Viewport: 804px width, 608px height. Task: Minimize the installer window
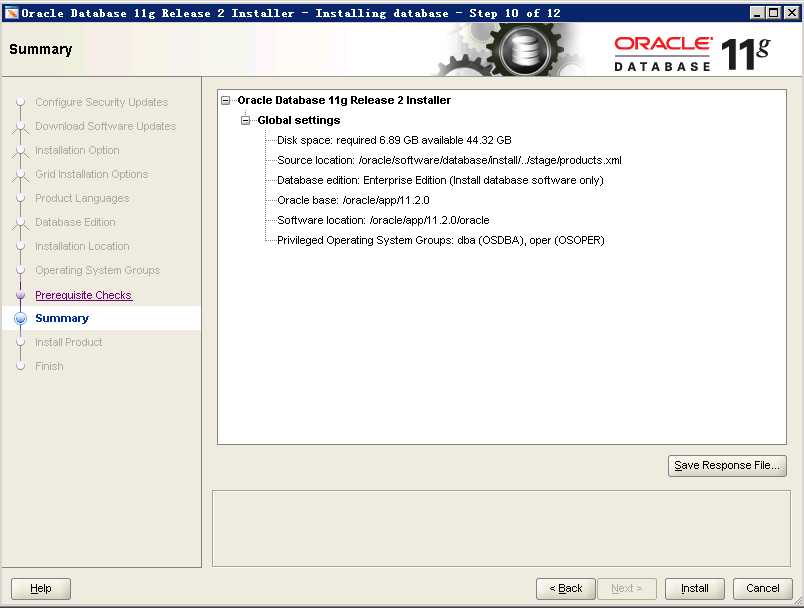tap(757, 13)
